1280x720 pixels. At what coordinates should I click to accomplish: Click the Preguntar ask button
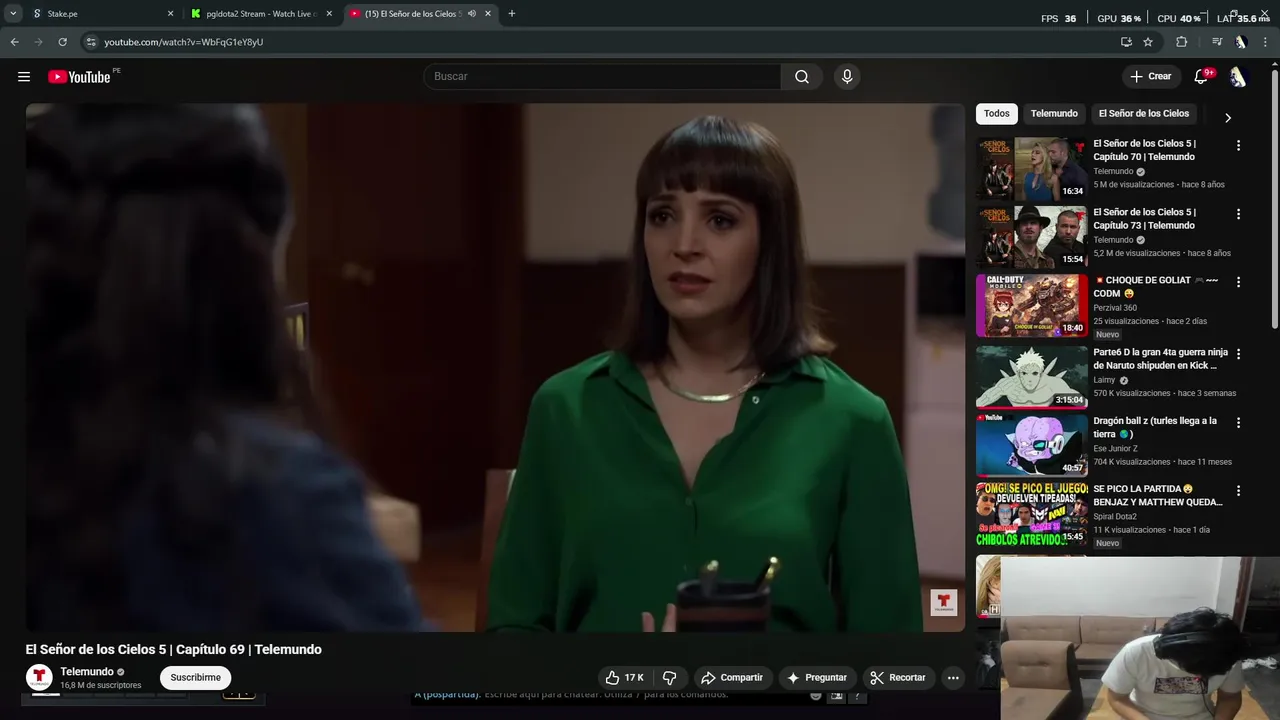pyautogui.click(x=817, y=678)
